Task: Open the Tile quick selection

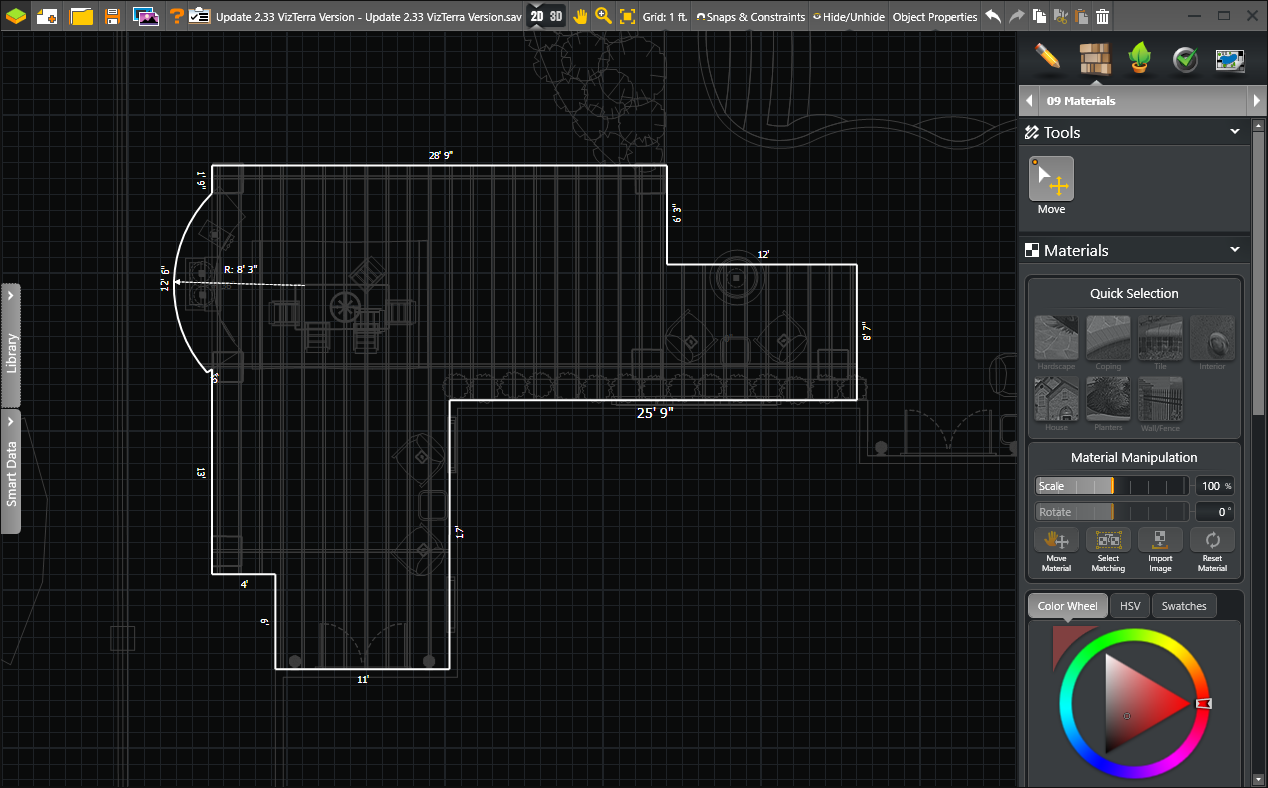Action: [1160, 337]
